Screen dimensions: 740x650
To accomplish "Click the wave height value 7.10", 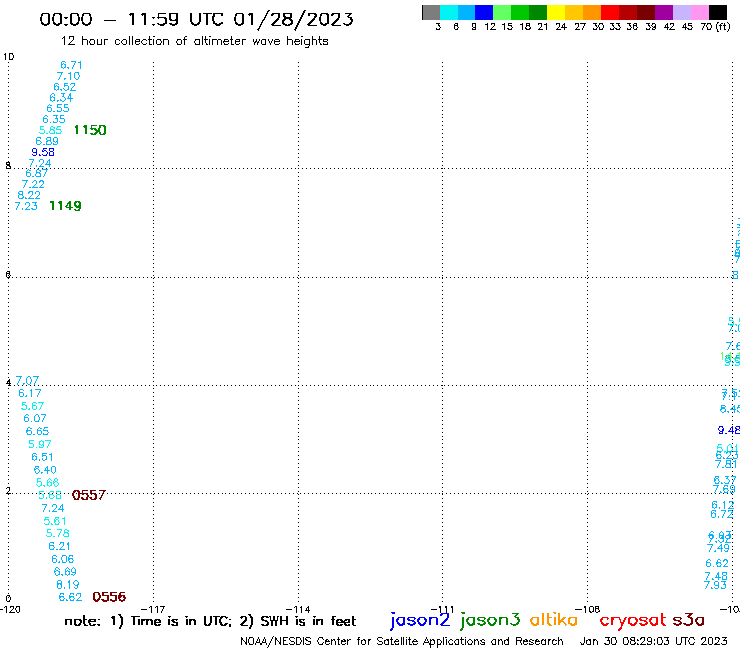I will 68,76.
